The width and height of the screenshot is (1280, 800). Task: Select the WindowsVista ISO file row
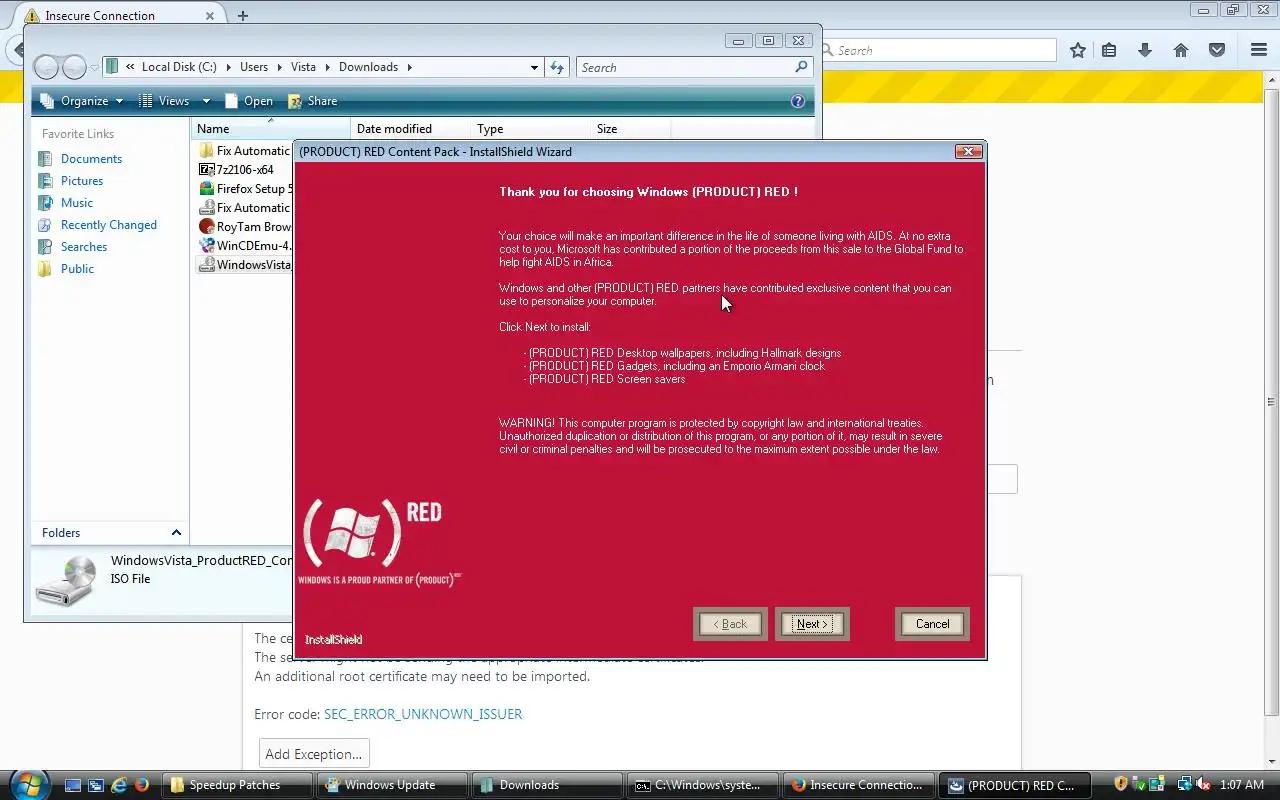(x=245, y=265)
